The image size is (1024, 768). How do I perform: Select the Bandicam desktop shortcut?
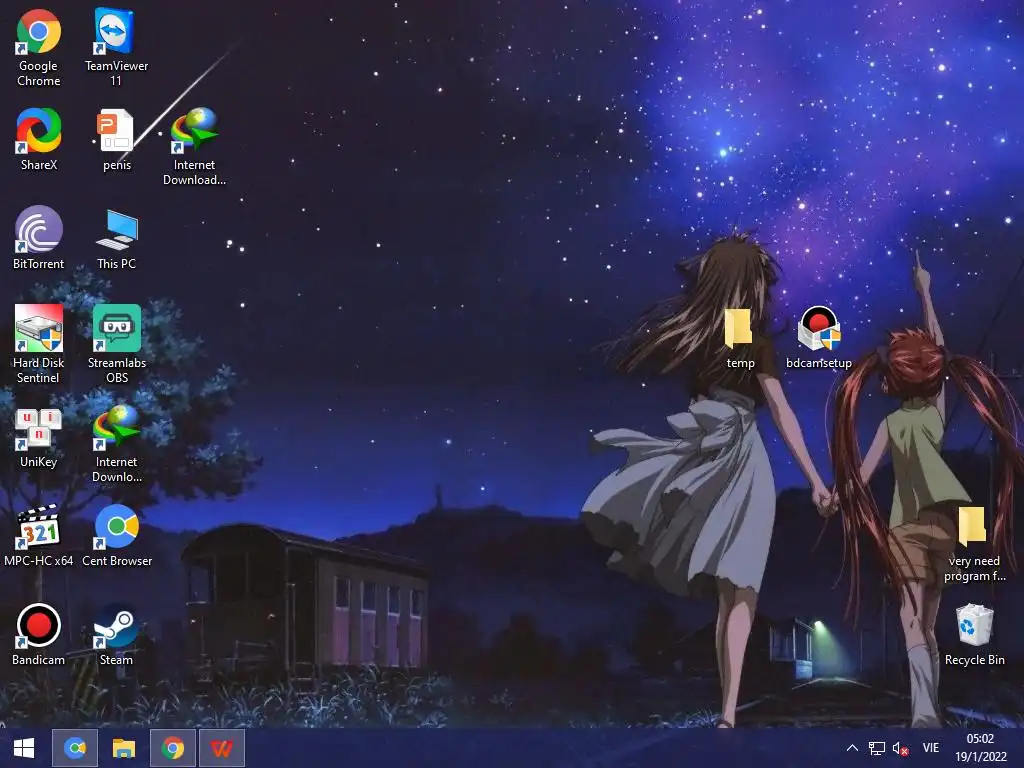click(39, 635)
